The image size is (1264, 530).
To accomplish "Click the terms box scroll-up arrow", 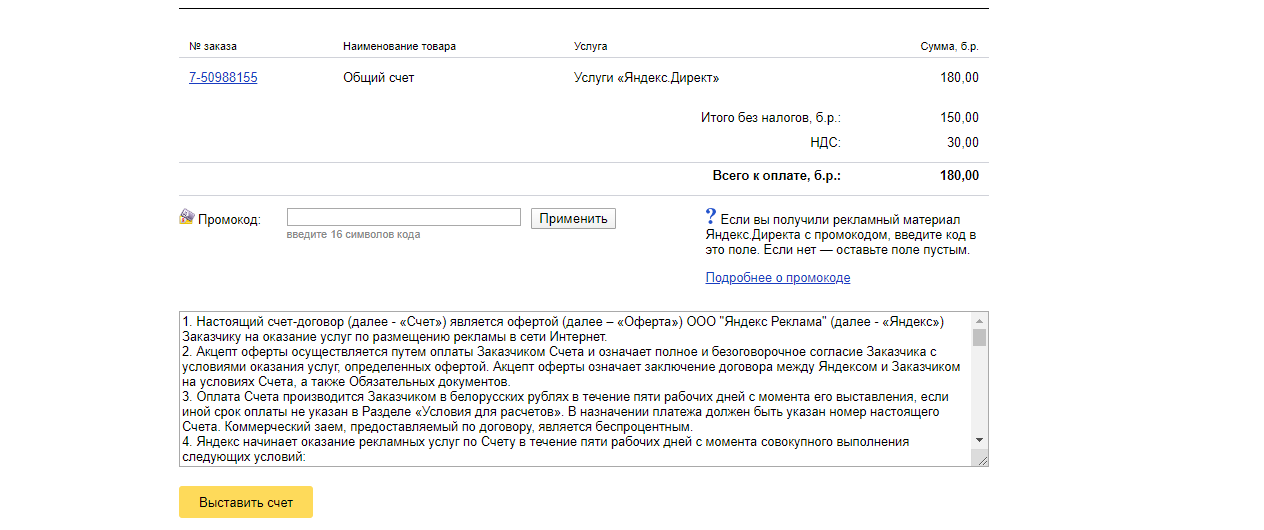I will coord(979,320).
